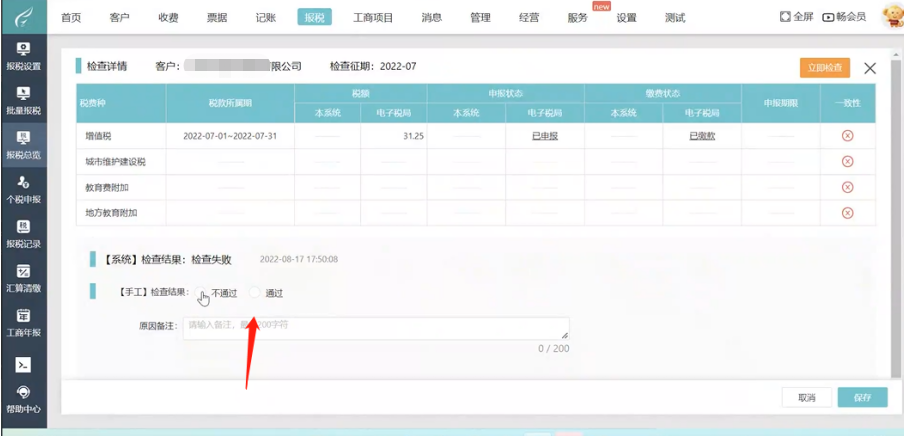Go to 汇算清缴 in sidebar
The image size is (904, 436).
pos(23,278)
